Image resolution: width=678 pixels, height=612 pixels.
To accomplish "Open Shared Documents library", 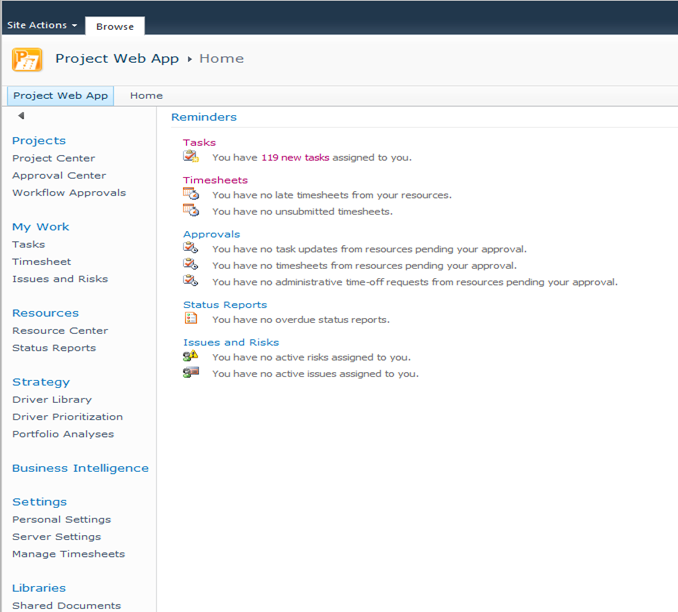I will 66,605.
